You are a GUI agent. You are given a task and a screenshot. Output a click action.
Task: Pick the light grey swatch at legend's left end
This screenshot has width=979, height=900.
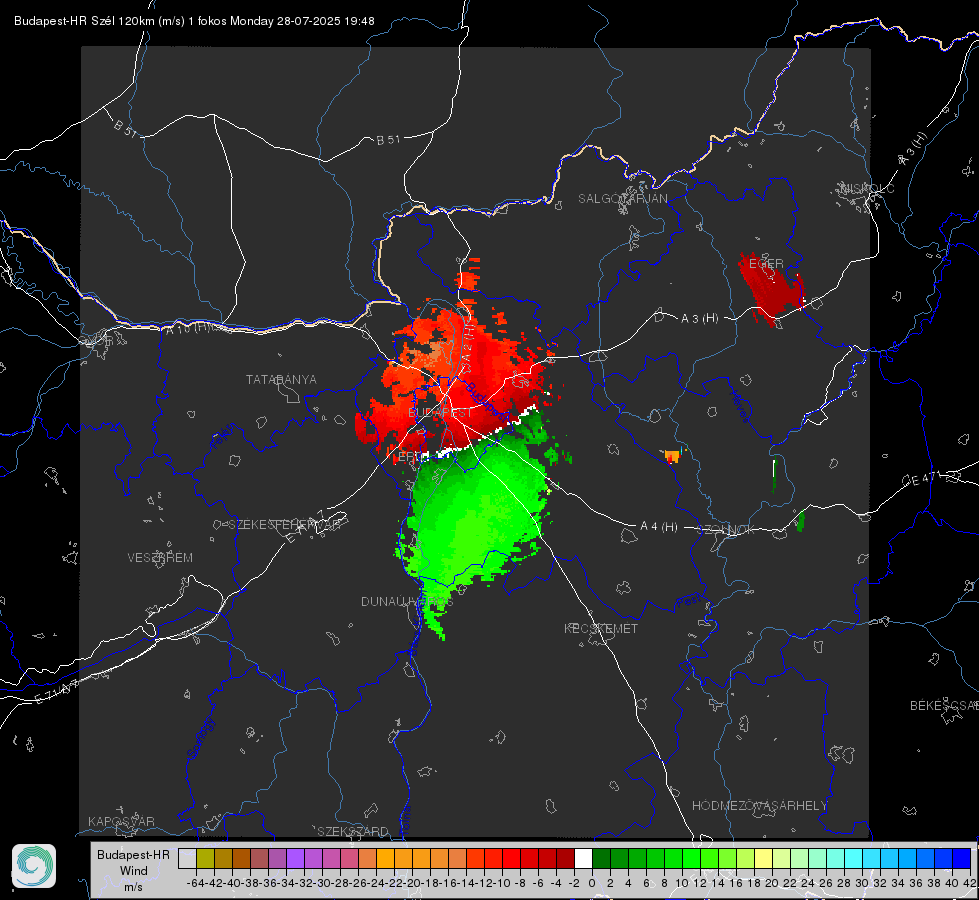pyautogui.click(x=187, y=858)
